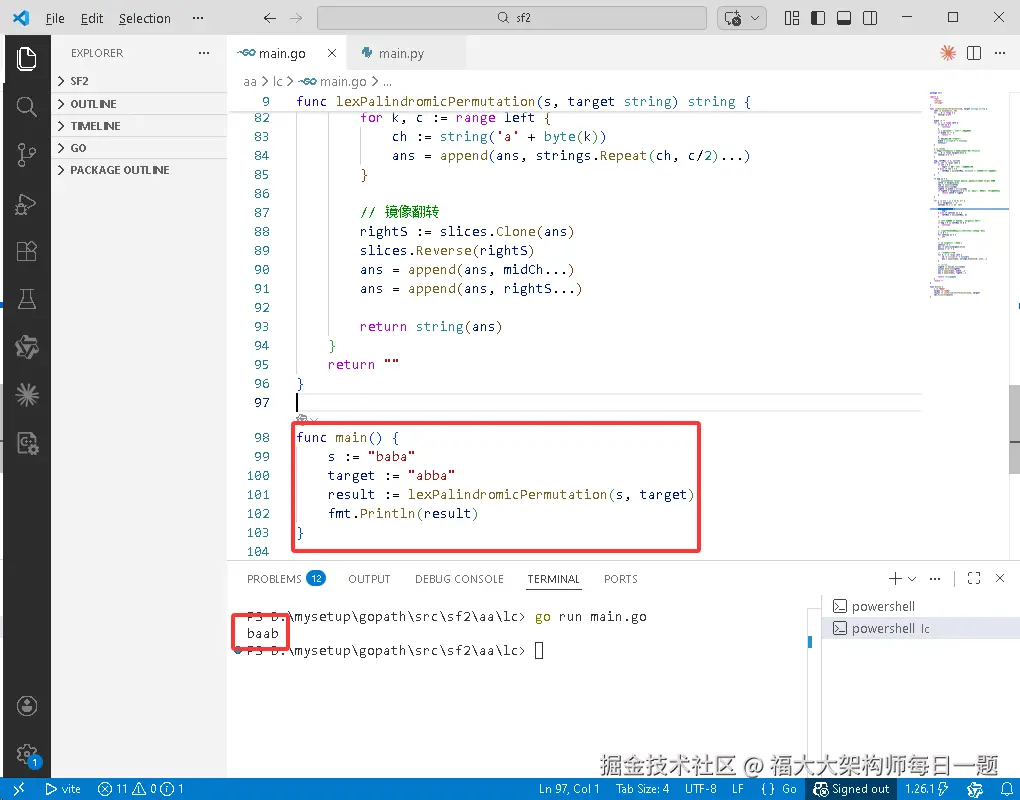Open notifications bell in status bar

point(1006,789)
